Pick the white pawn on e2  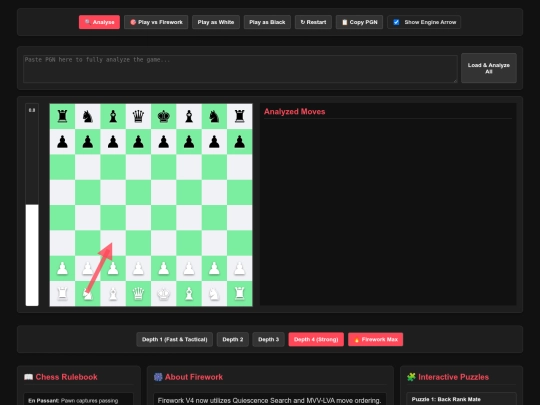click(164, 268)
